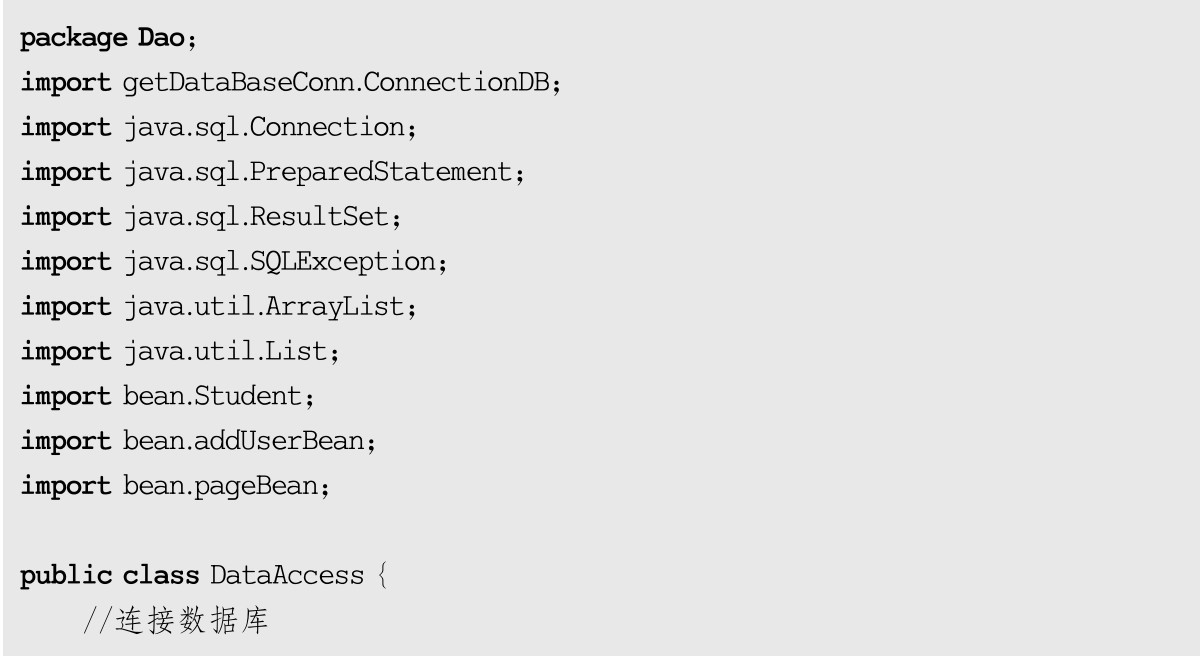The width and height of the screenshot is (1200, 656).
Task: Click the java.sql.SQLException import text
Action: (280, 262)
